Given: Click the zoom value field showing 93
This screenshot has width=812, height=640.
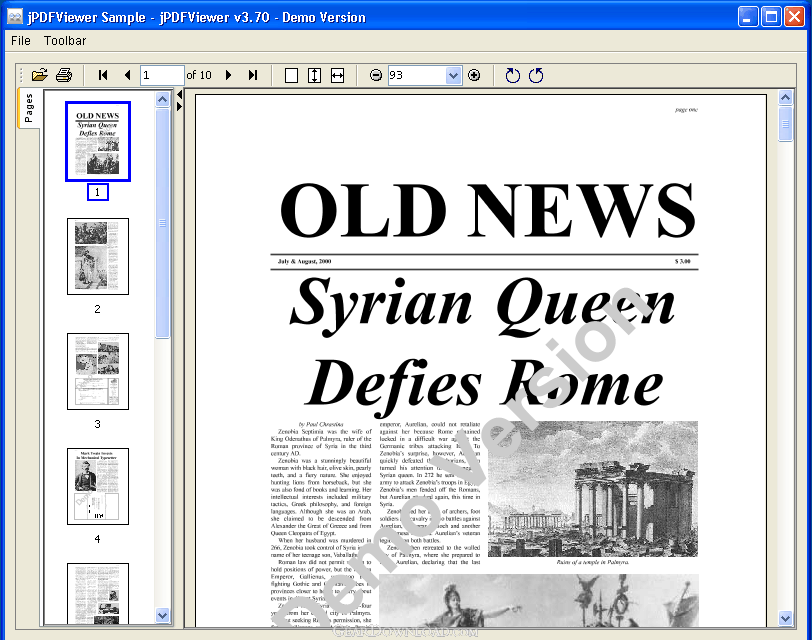Looking at the screenshot, I should point(417,76).
